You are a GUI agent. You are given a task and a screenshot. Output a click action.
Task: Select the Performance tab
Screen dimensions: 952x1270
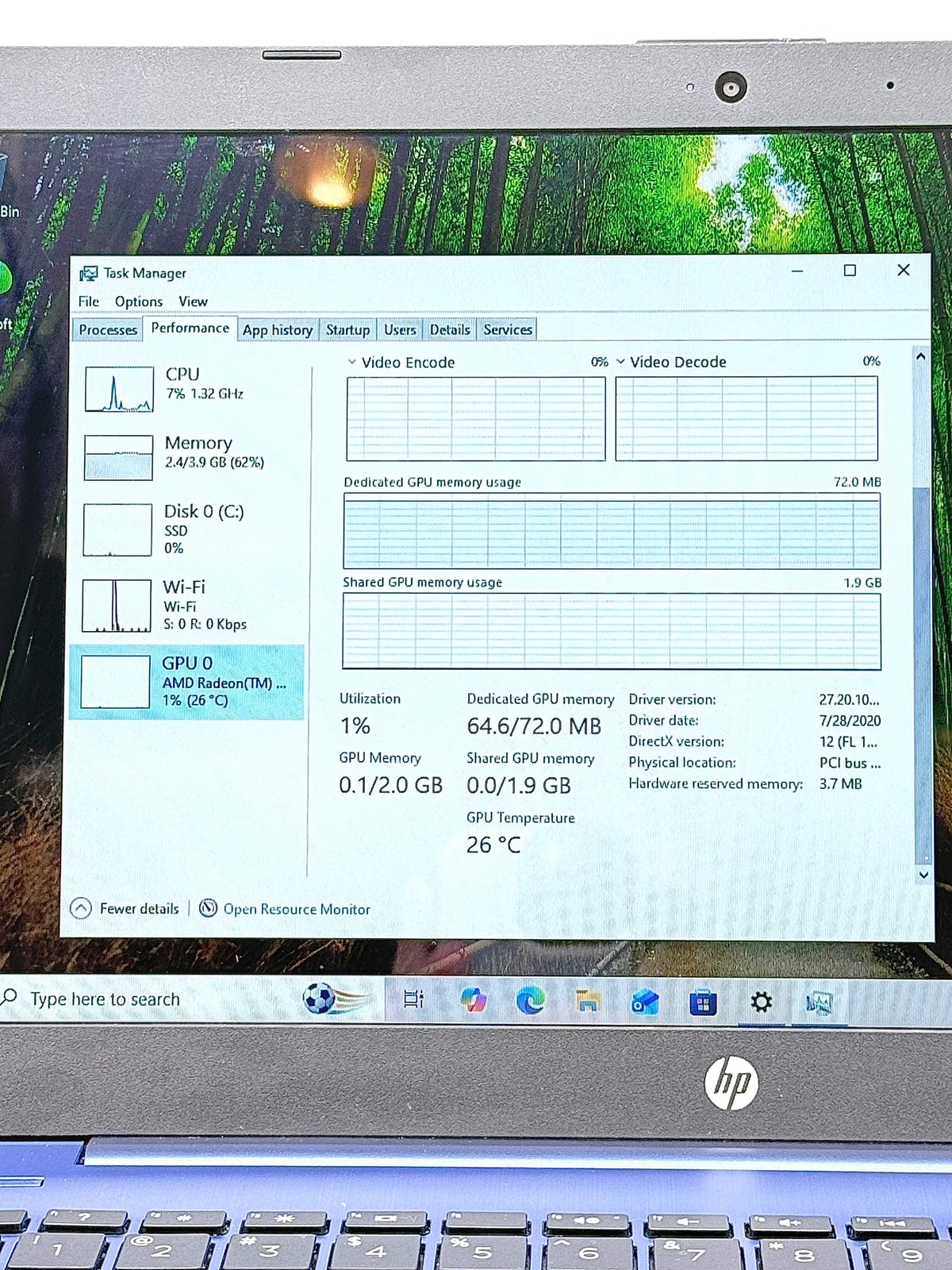[190, 328]
